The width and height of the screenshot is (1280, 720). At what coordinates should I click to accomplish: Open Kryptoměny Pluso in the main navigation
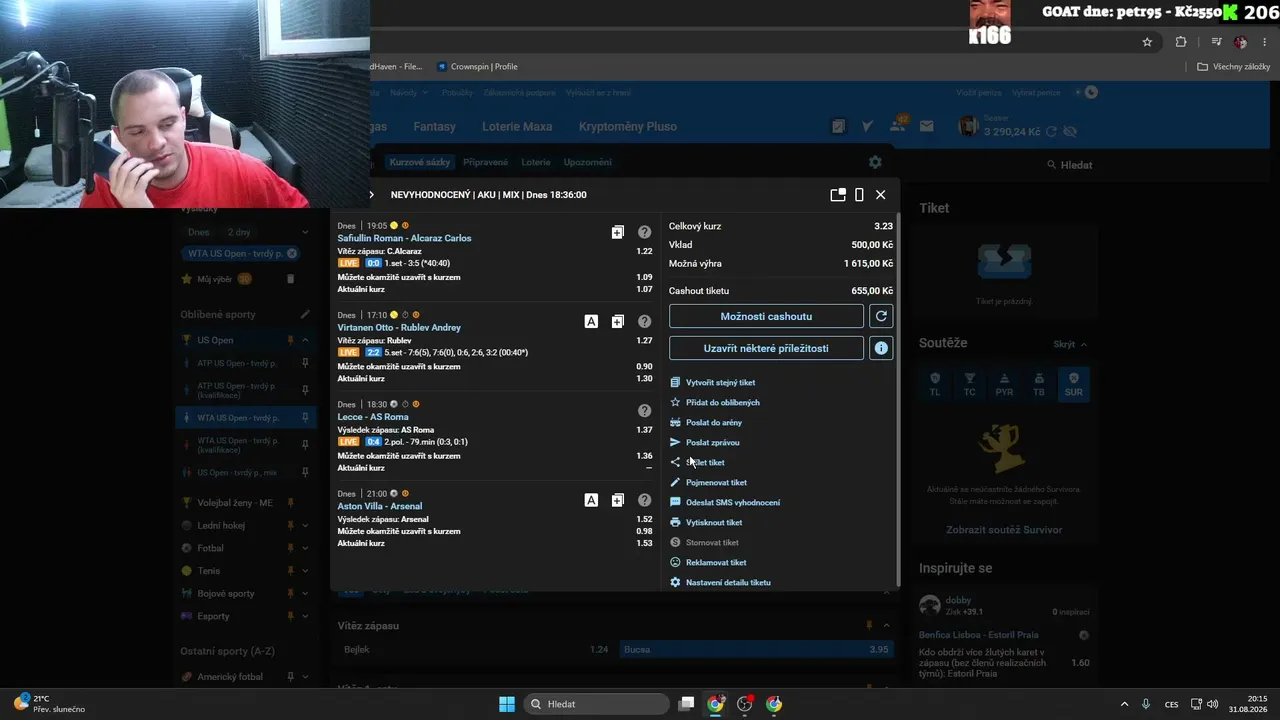click(x=628, y=127)
